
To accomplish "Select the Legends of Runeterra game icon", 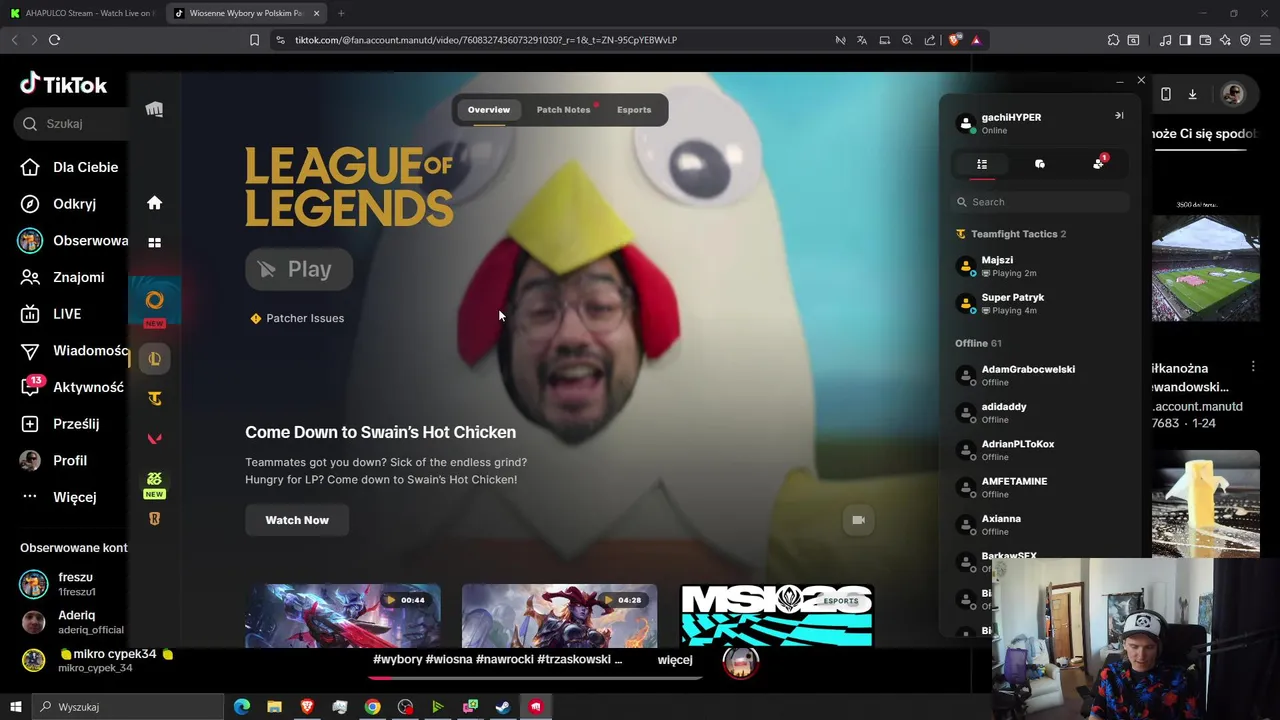I will [x=154, y=519].
